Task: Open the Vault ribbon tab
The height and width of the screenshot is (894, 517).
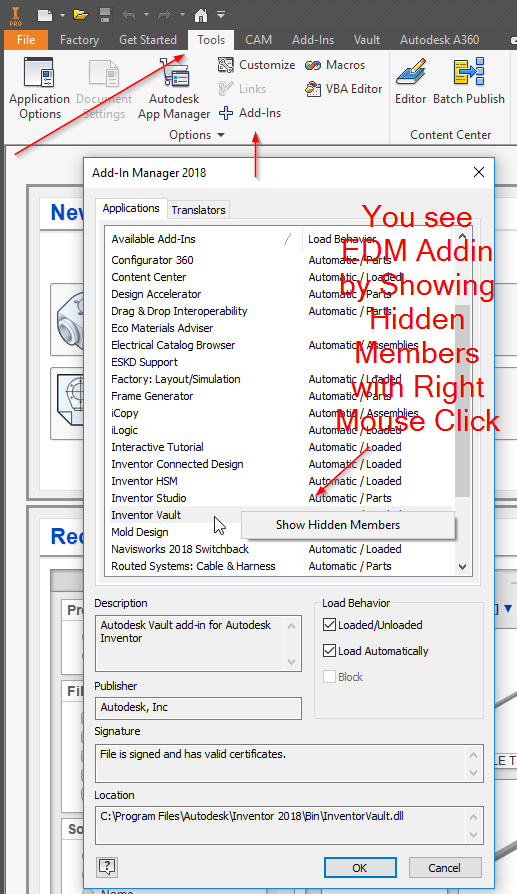Action: pos(367,40)
